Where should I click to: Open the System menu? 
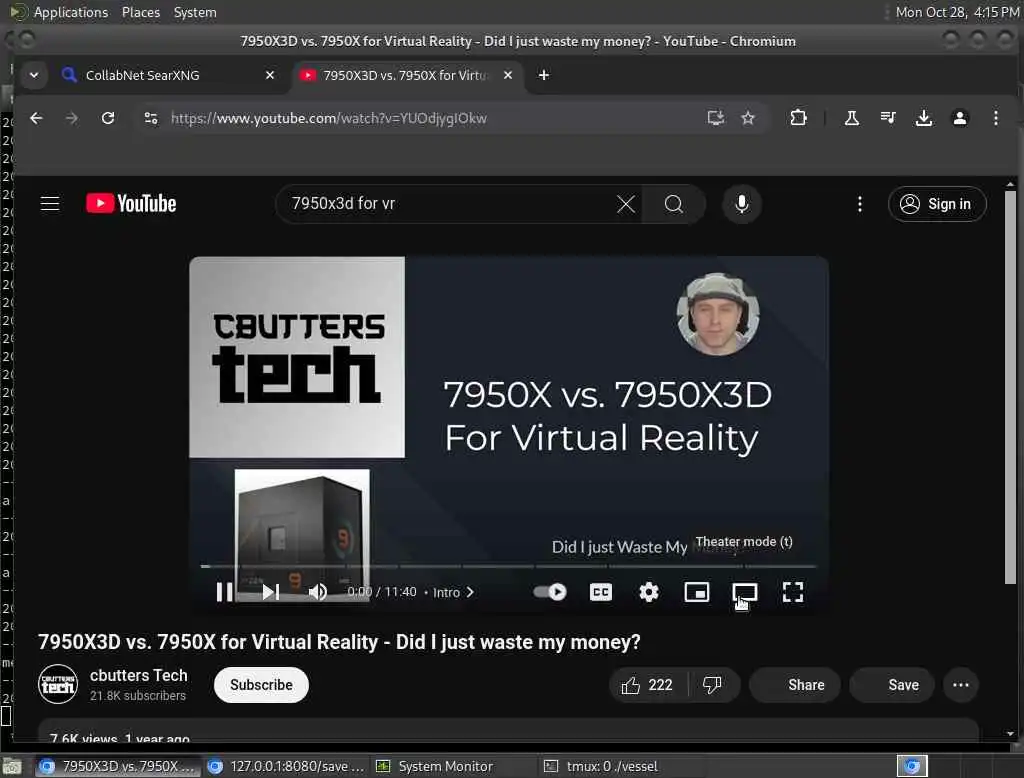[x=195, y=12]
